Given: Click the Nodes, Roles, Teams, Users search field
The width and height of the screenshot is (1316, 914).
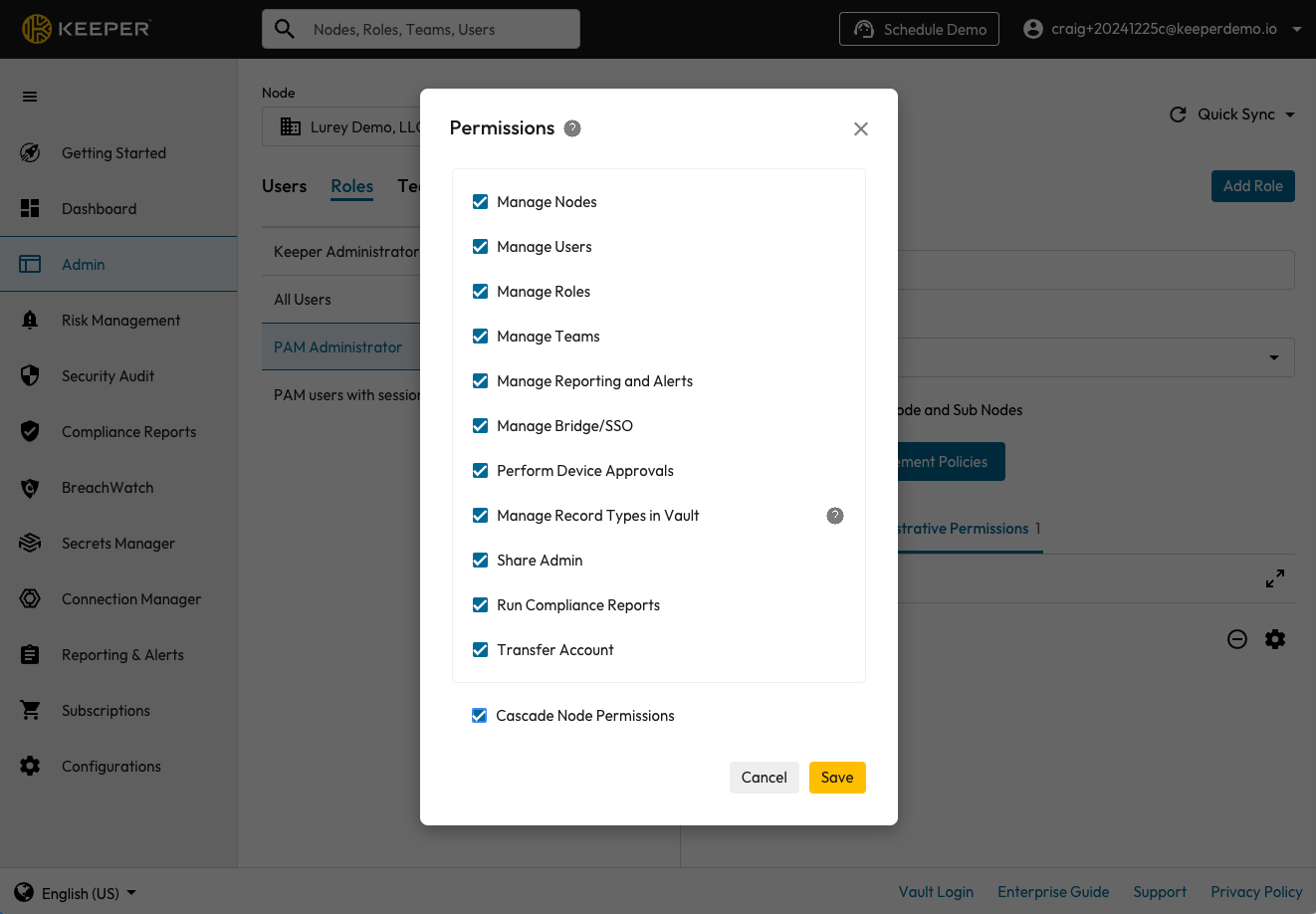Looking at the screenshot, I should (438, 29).
